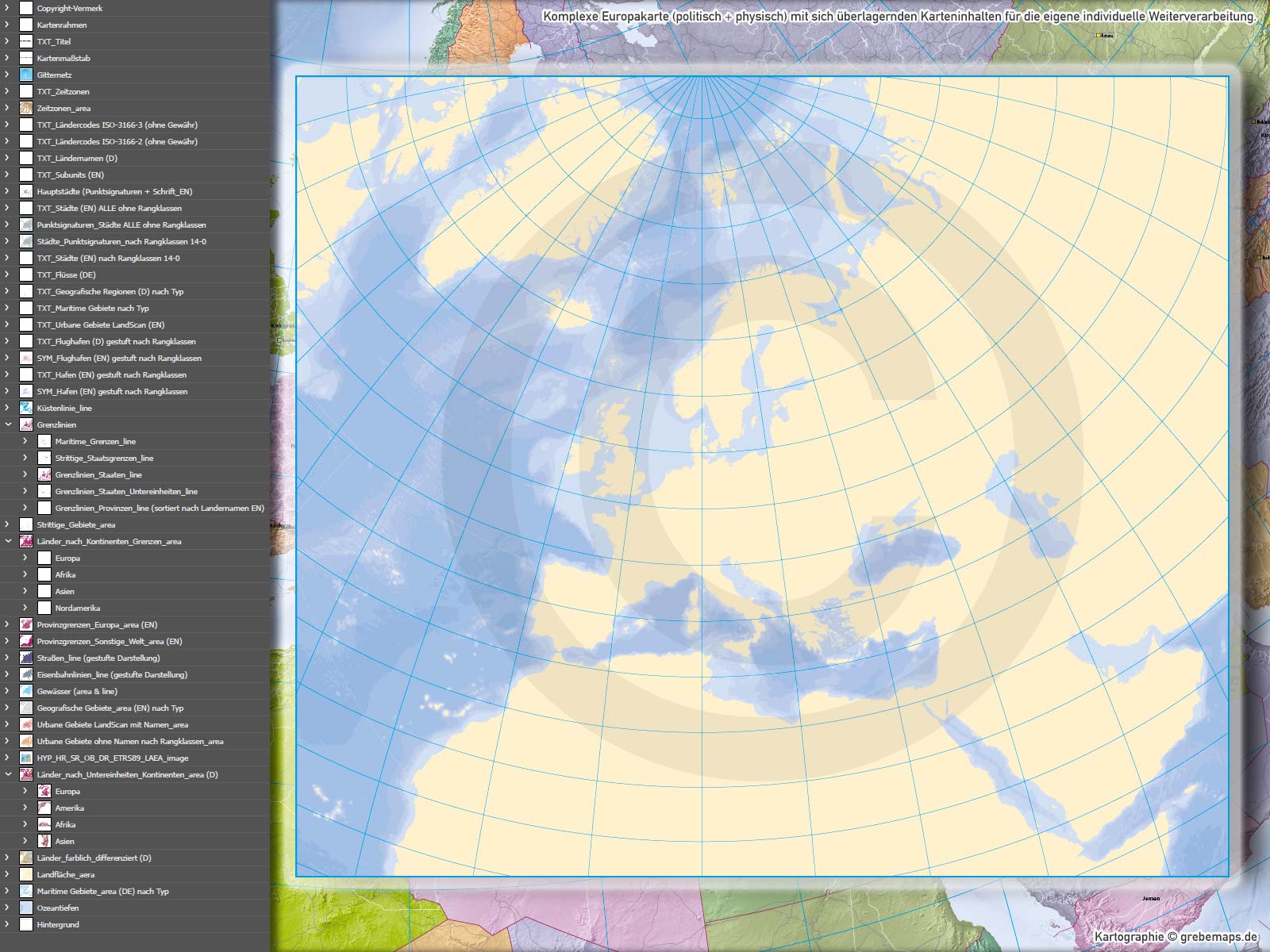This screenshot has width=1270, height=952.
Task: Collapse the Länder_nach_Kontinenten_Grenzen_area group
Action: point(8,541)
